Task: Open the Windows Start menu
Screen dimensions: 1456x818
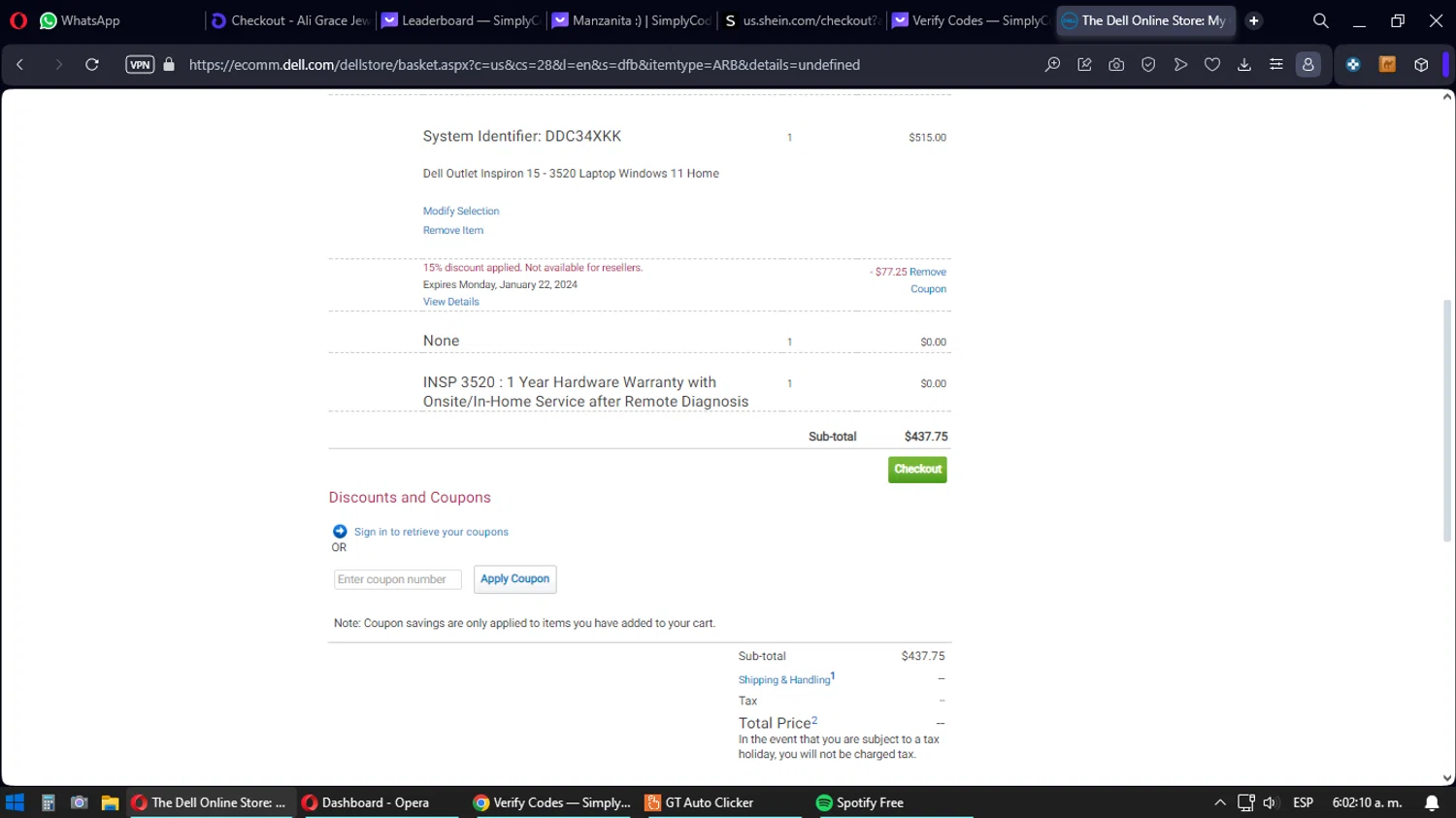Action: (15, 802)
